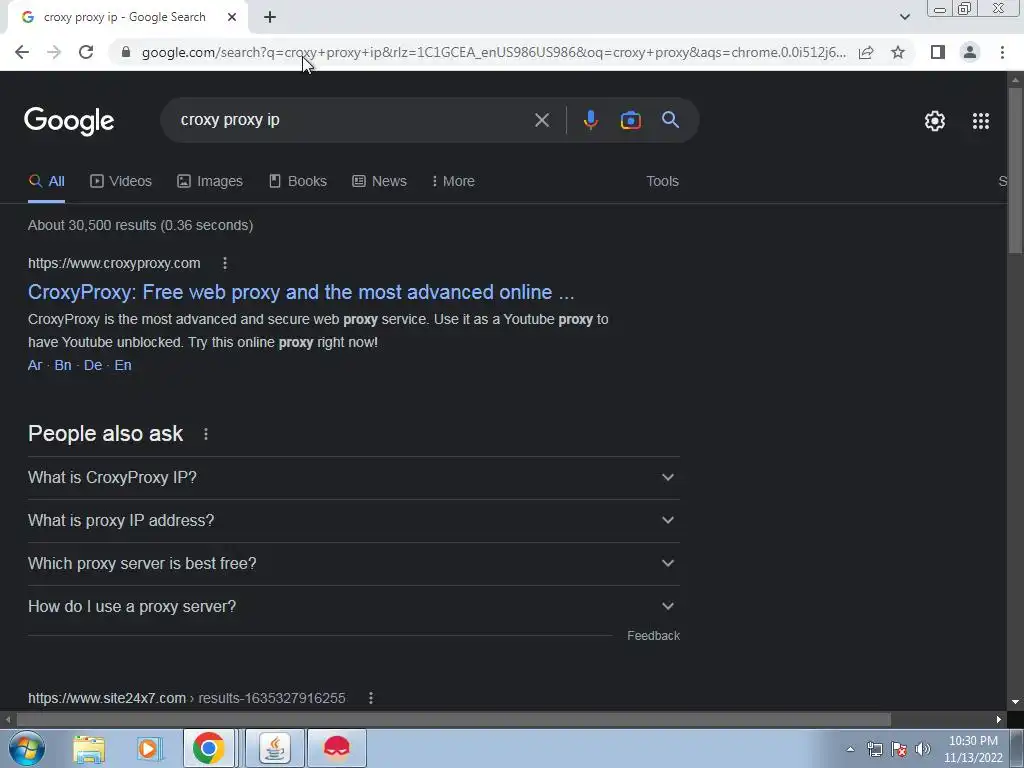The image size is (1024, 768).
Task: Open the More search categories menu
Action: [x=453, y=181]
